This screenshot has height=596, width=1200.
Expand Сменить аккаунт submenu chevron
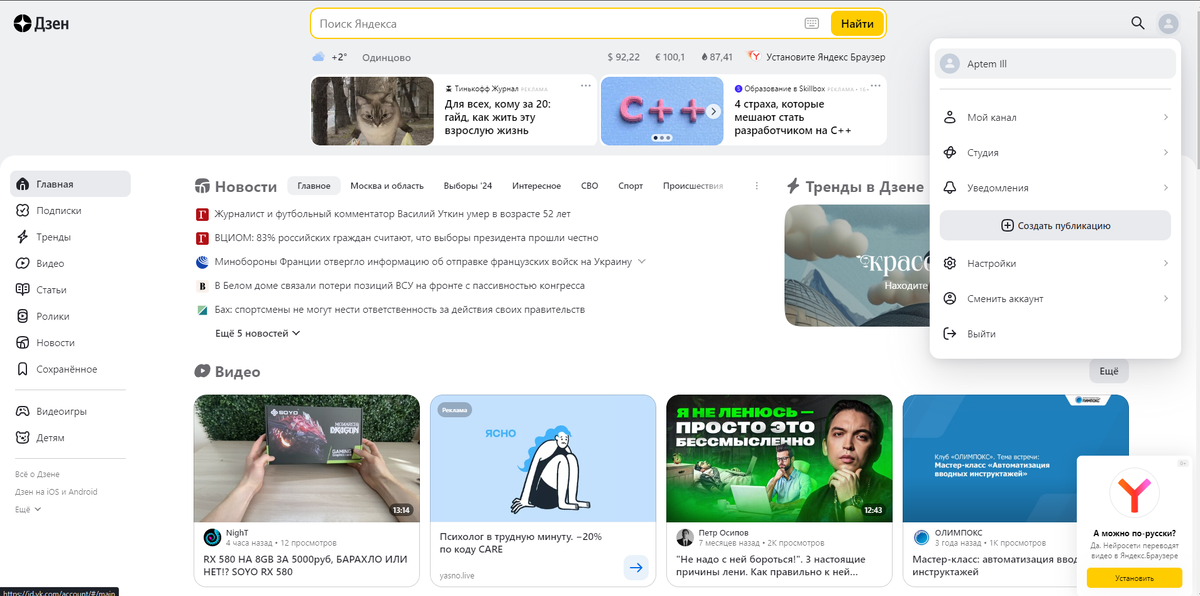[1166, 298]
